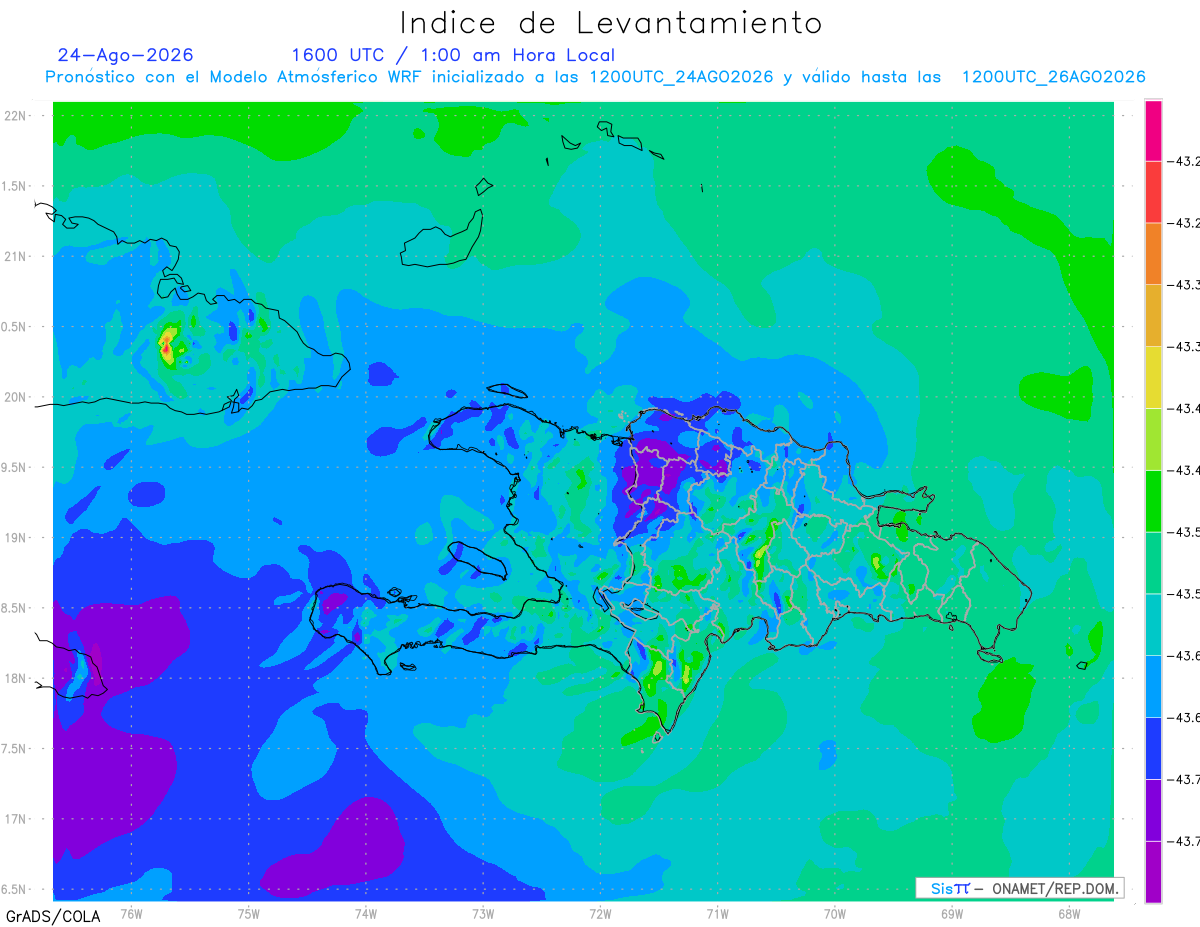Select the 75W longitude label
Viewport: 1200px width, 927px height.
tap(249, 914)
